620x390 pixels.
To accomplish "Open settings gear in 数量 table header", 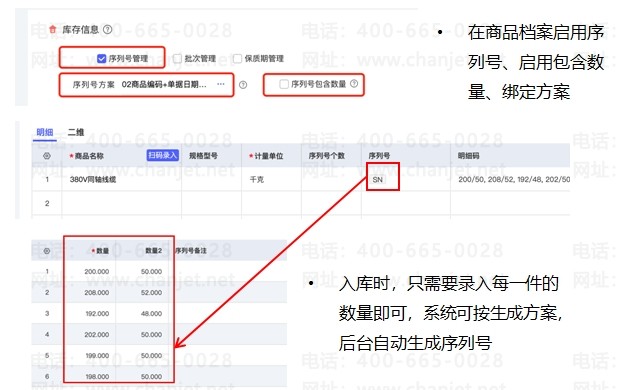I will (x=47, y=251).
